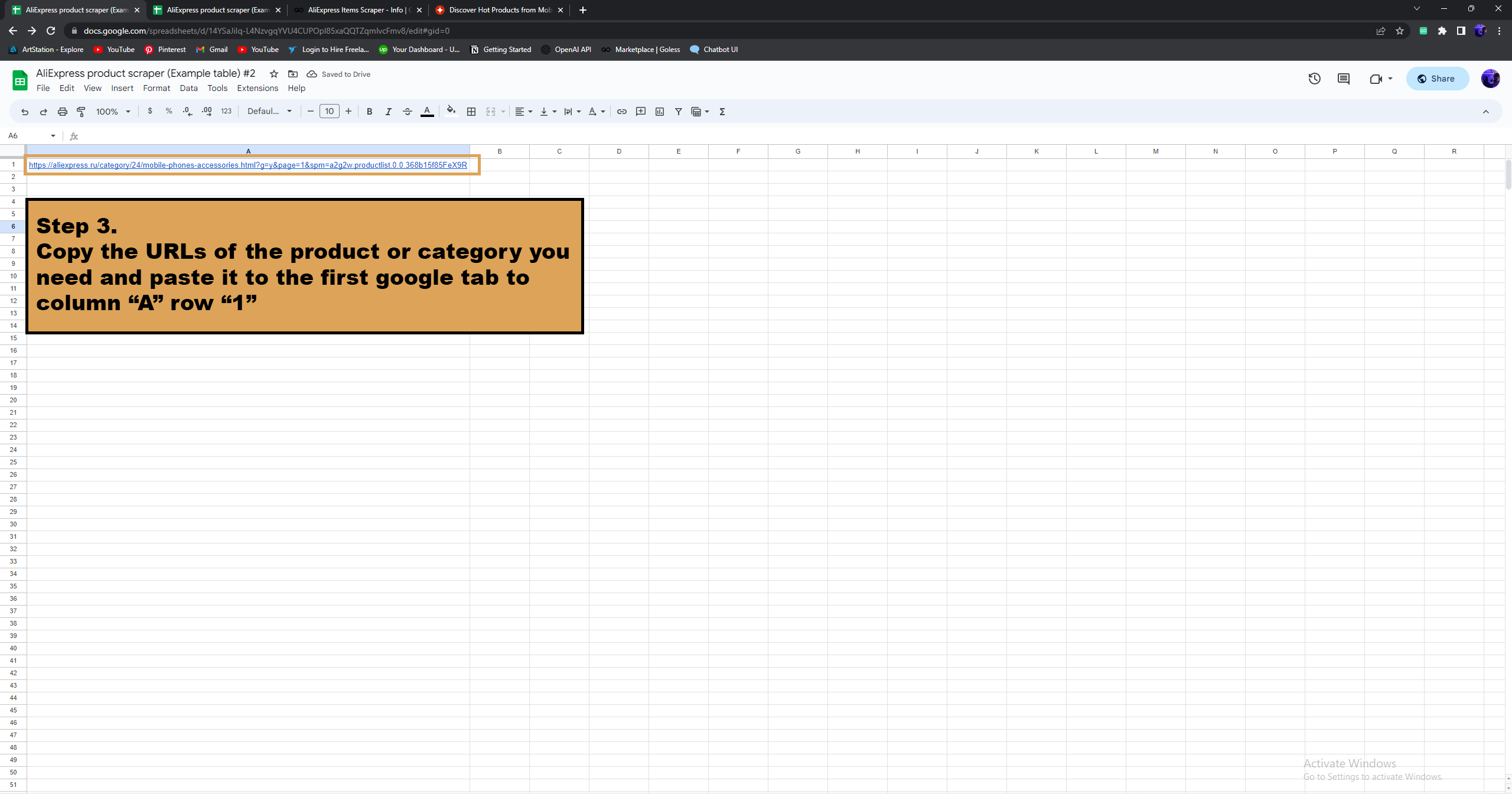Toggle italic formatting
The width and height of the screenshot is (1512, 794).
click(x=388, y=112)
